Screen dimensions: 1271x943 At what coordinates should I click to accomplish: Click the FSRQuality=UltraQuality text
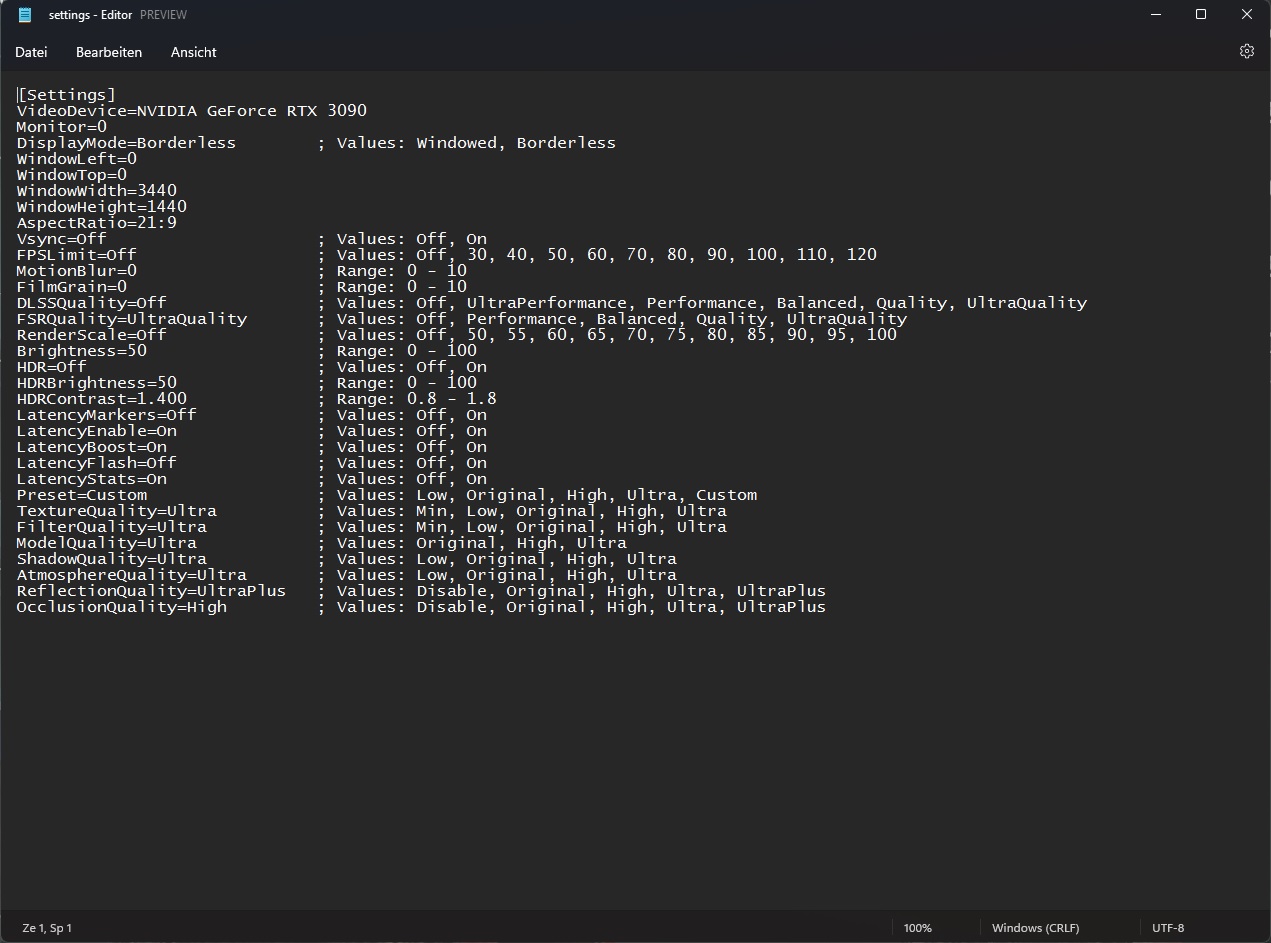(132, 319)
